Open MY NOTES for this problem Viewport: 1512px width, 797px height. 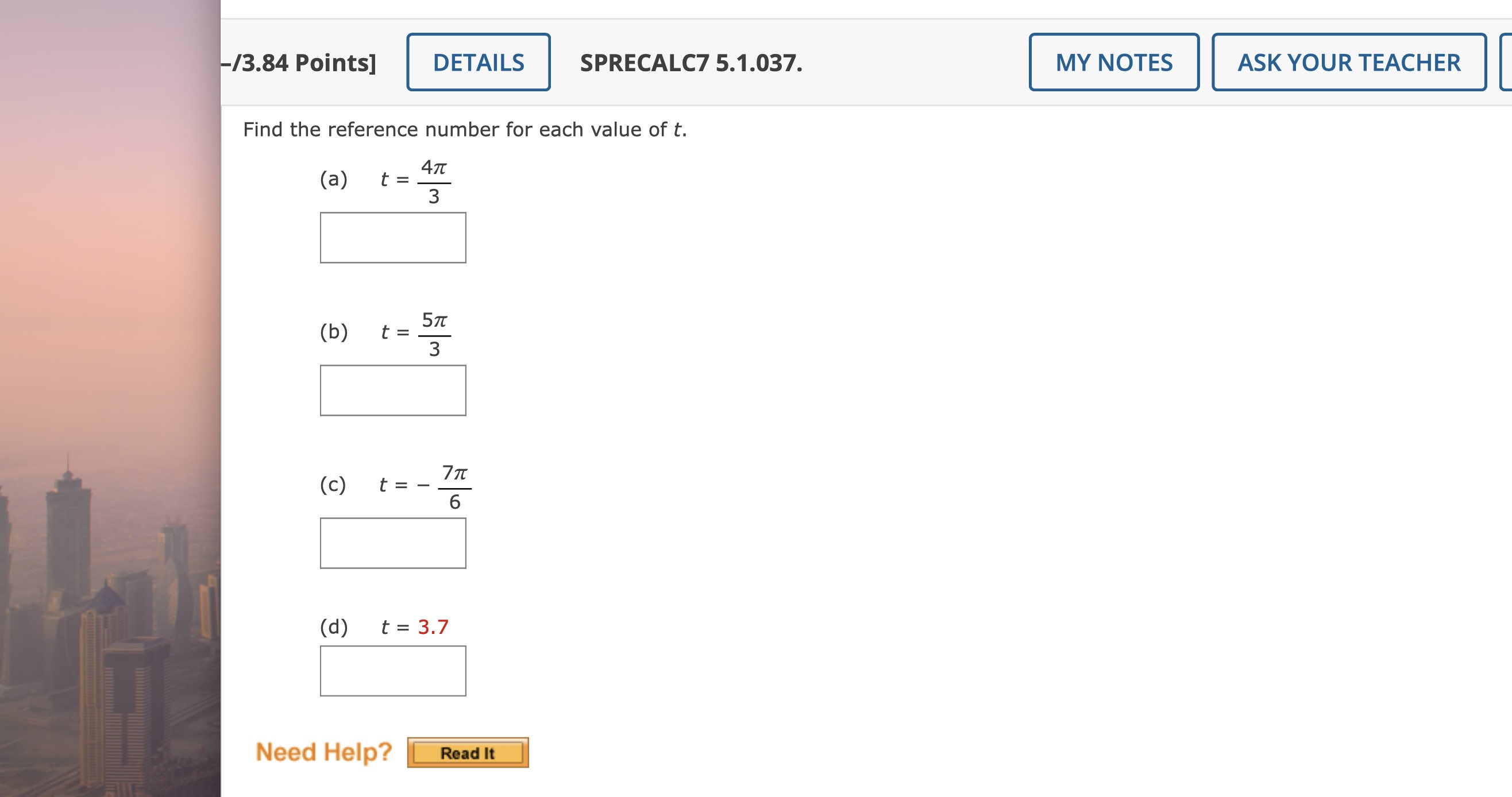coord(1114,63)
